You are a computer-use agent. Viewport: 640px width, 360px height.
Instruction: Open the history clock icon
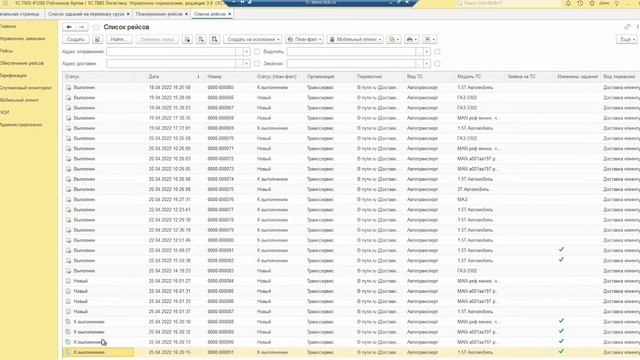click(x=580, y=3)
